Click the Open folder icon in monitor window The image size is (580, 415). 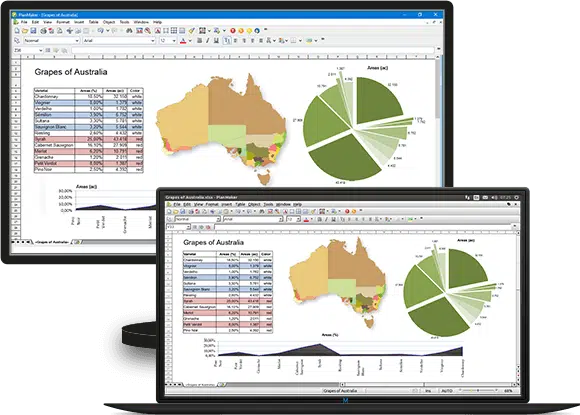click(25, 31)
